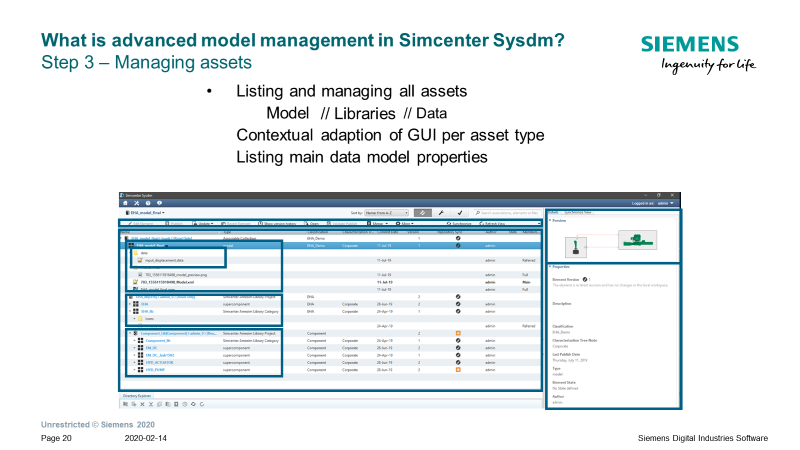Switch to the Details tab
Image resolution: width=800 pixels, height=450 pixels.
coord(553,212)
